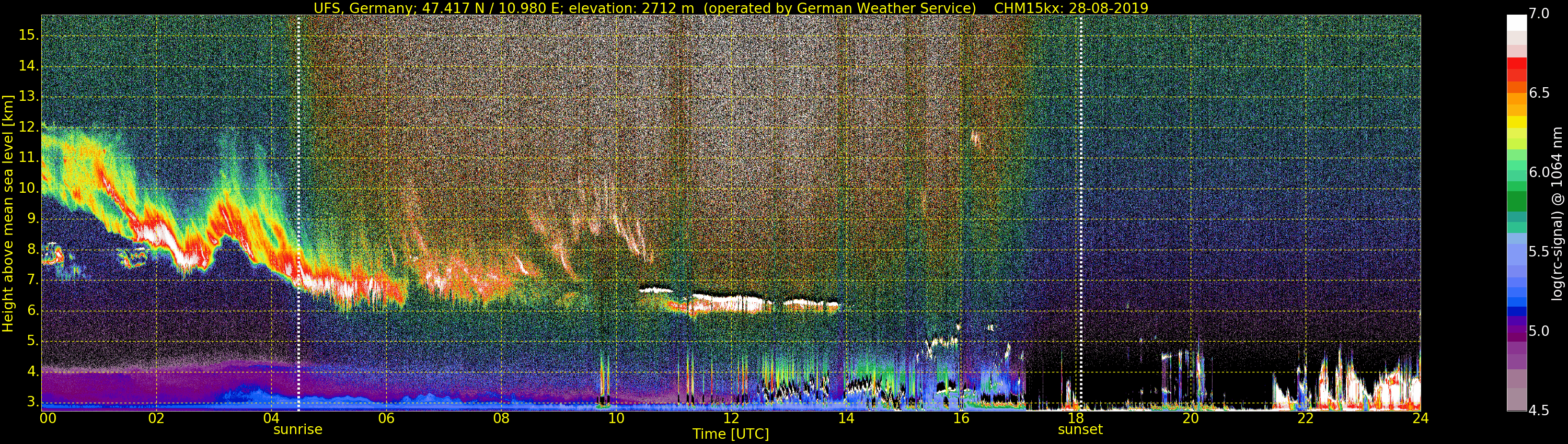The image size is (1568, 444).
Task: Click the "6.0" colorbar value
Action: click(x=1539, y=173)
